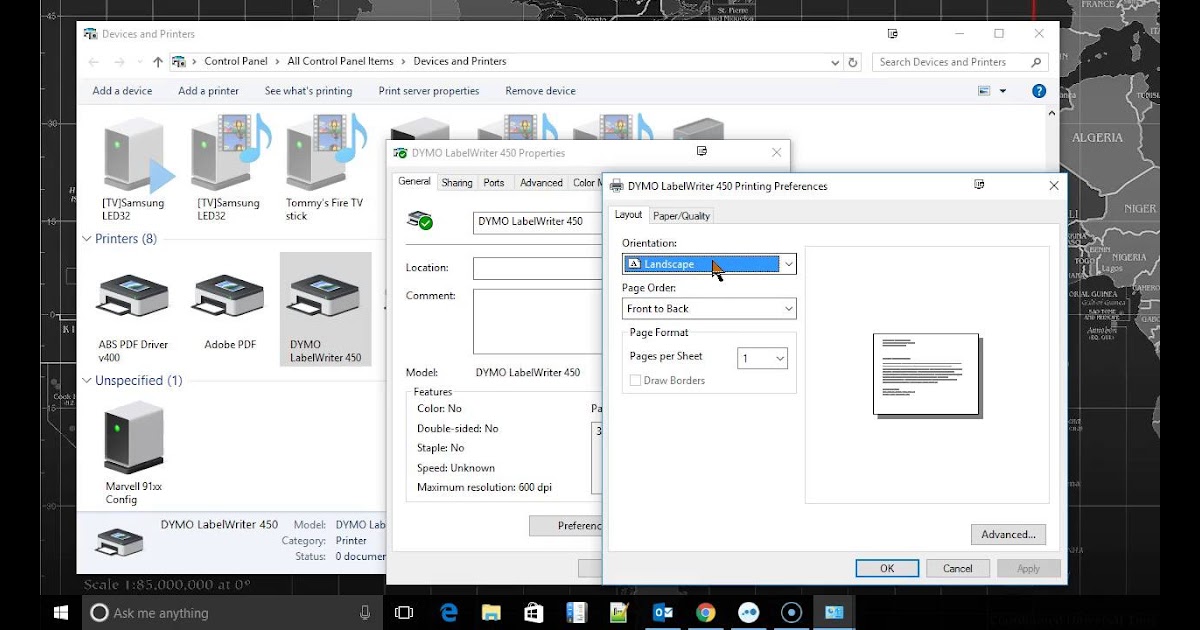Click Cancel in Printing Preferences
This screenshot has width=1200, height=630.
[x=957, y=568]
